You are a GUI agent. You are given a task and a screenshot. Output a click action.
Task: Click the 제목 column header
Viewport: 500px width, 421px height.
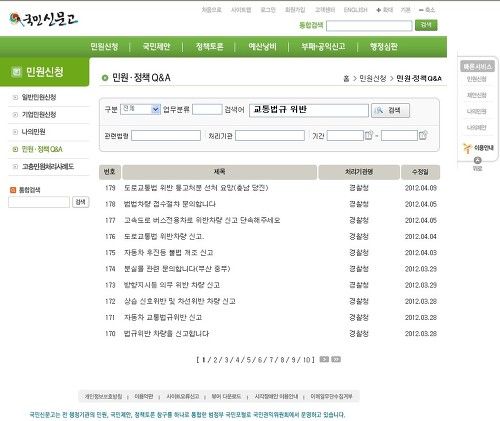219,172
